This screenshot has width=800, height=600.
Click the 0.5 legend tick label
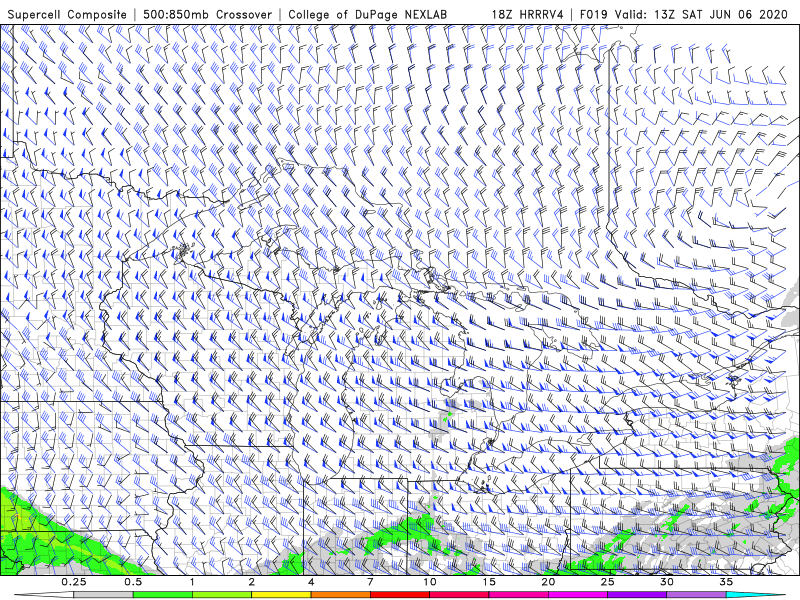[133, 582]
